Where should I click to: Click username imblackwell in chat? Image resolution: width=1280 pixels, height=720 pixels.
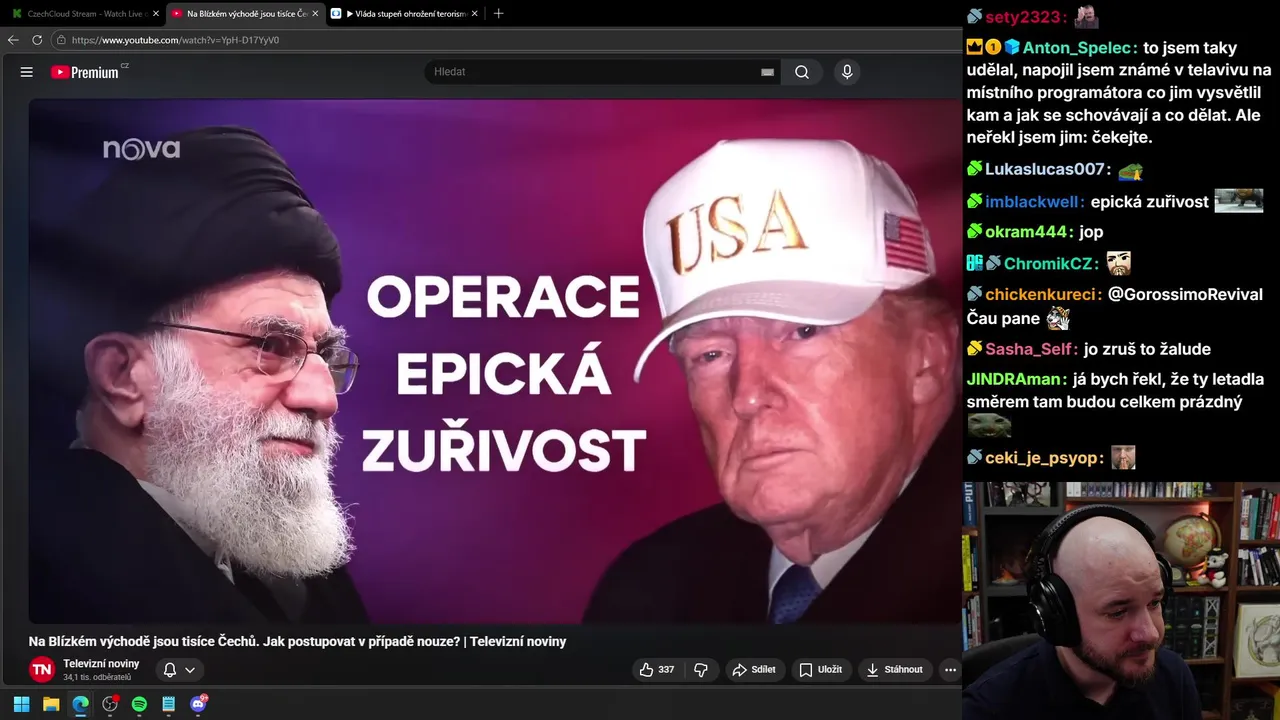tap(1031, 201)
